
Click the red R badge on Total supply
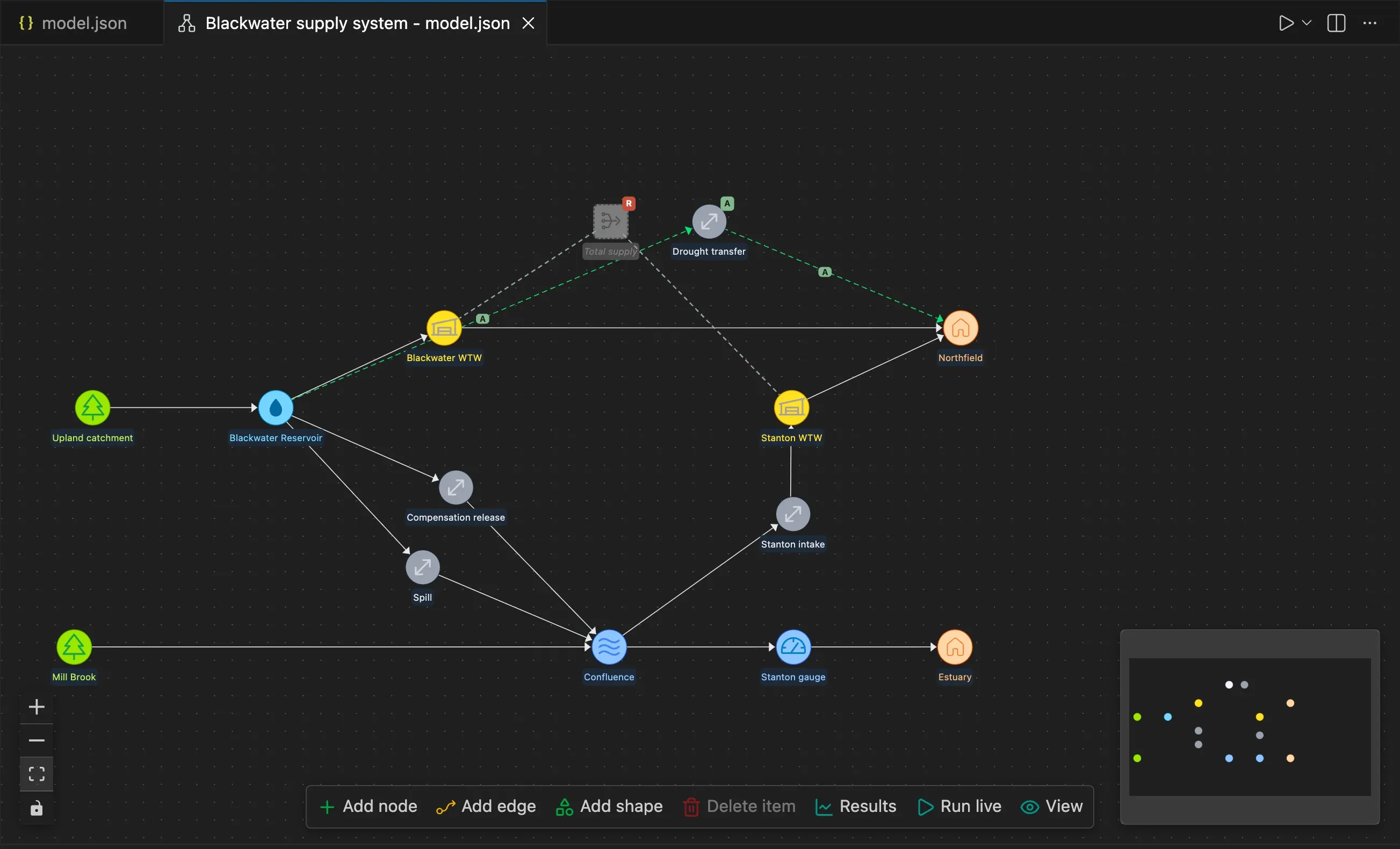click(629, 204)
